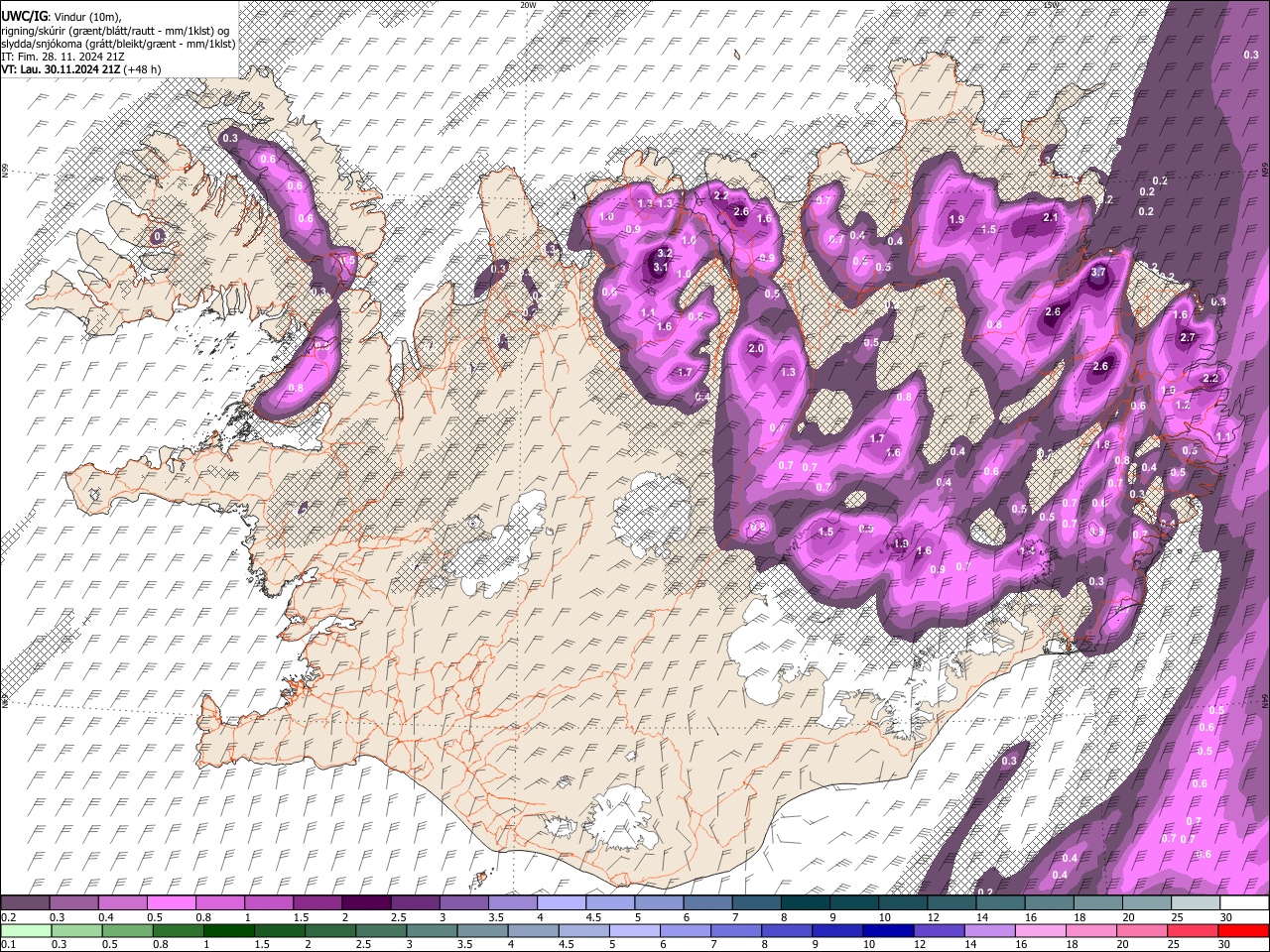Click the 'slydda/snjókoma' legend description line
Viewport: 1270px width, 952px height.
point(117,44)
